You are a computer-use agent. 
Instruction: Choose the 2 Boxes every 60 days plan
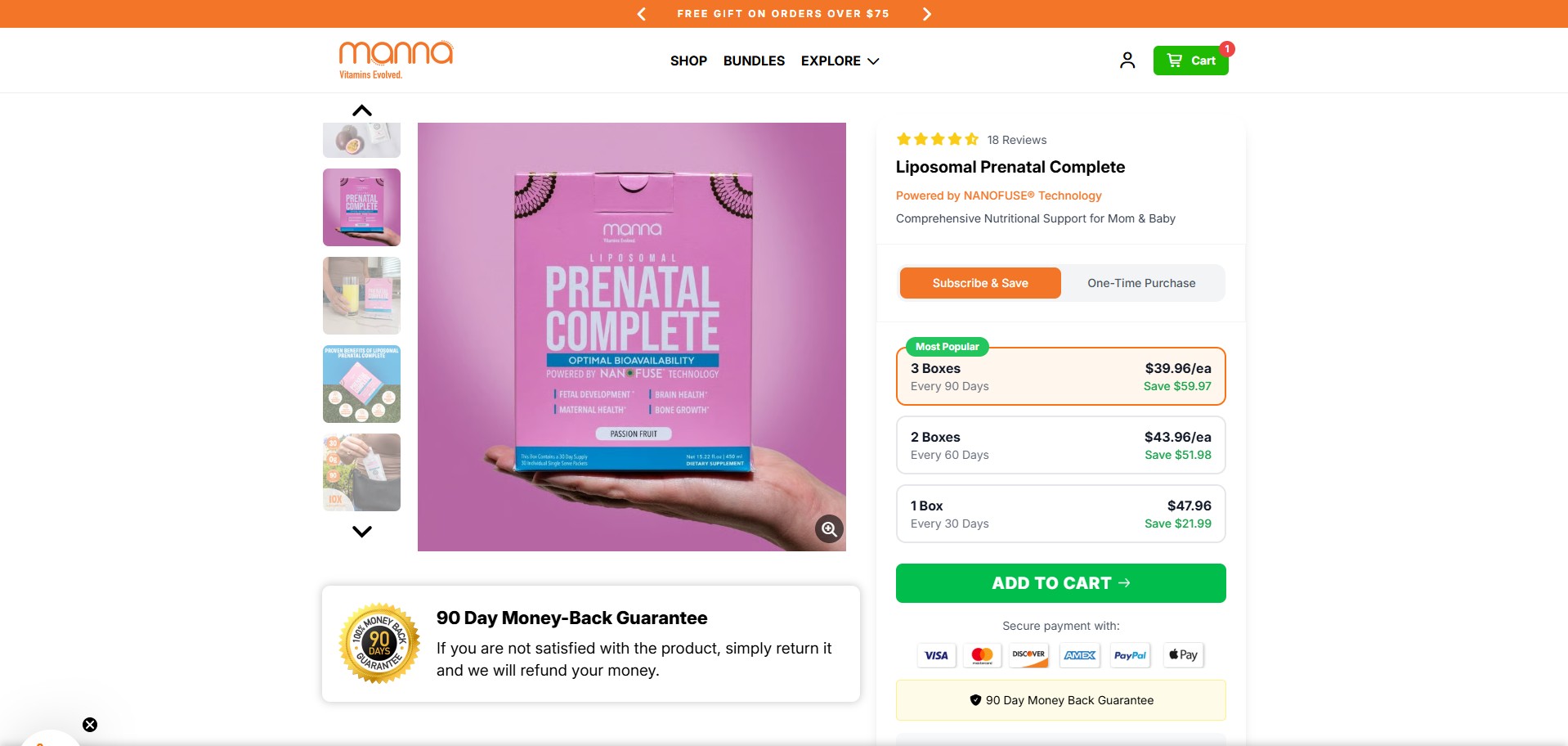(1060, 446)
